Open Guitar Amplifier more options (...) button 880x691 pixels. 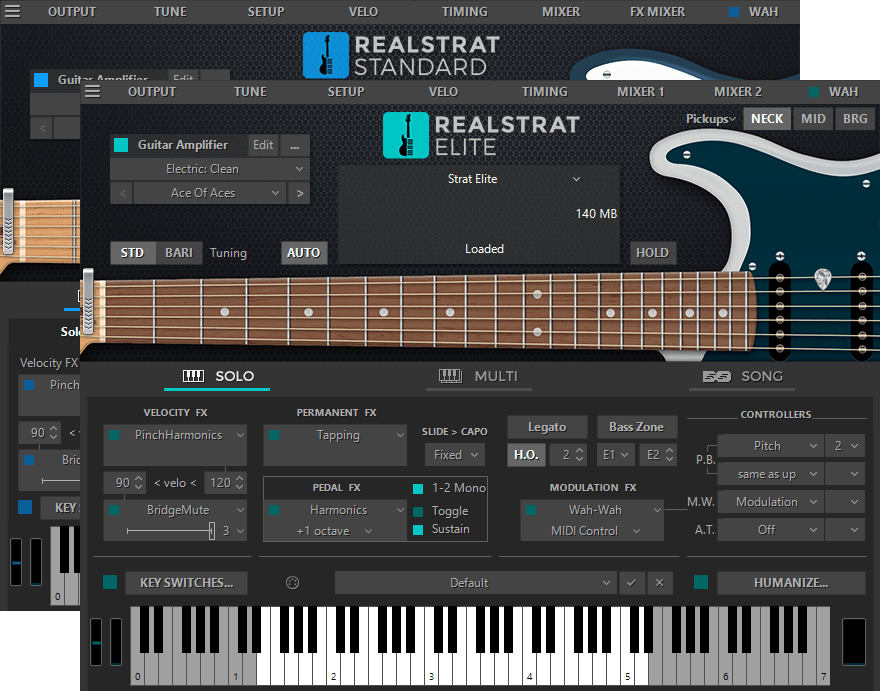coord(294,145)
